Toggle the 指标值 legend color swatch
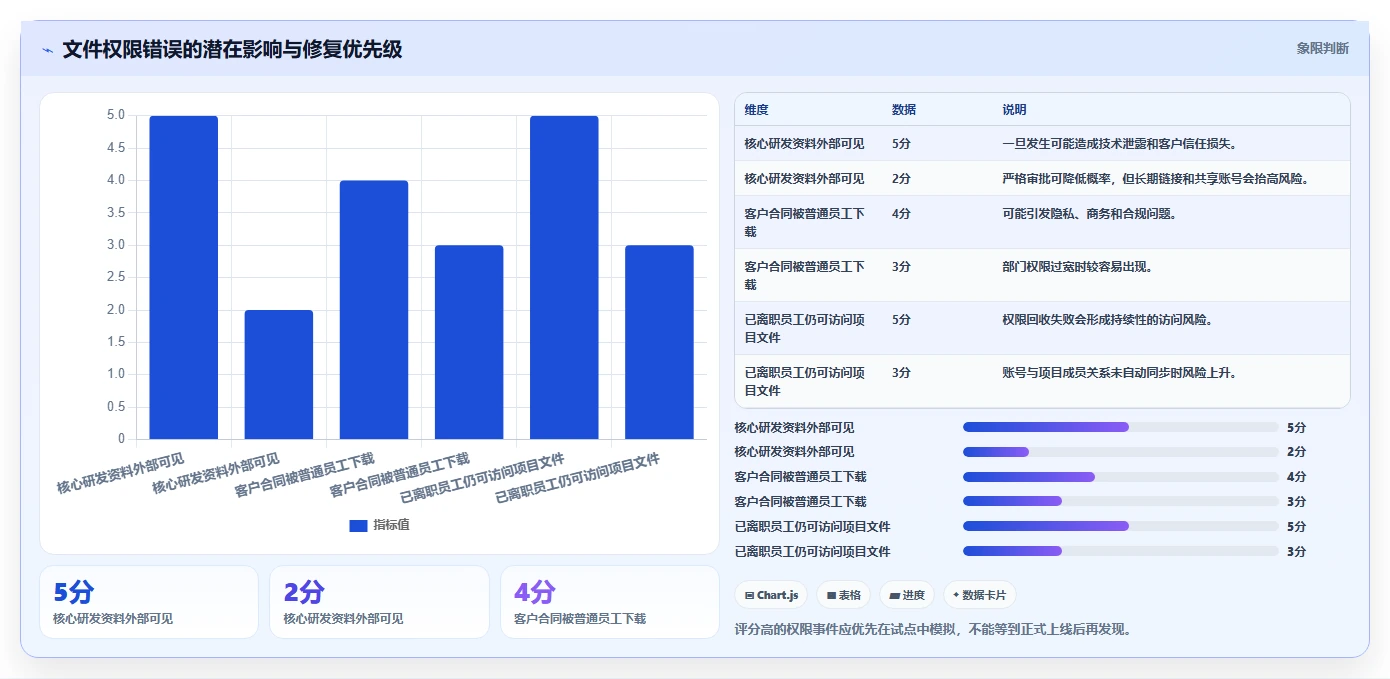 pyautogui.click(x=358, y=525)
